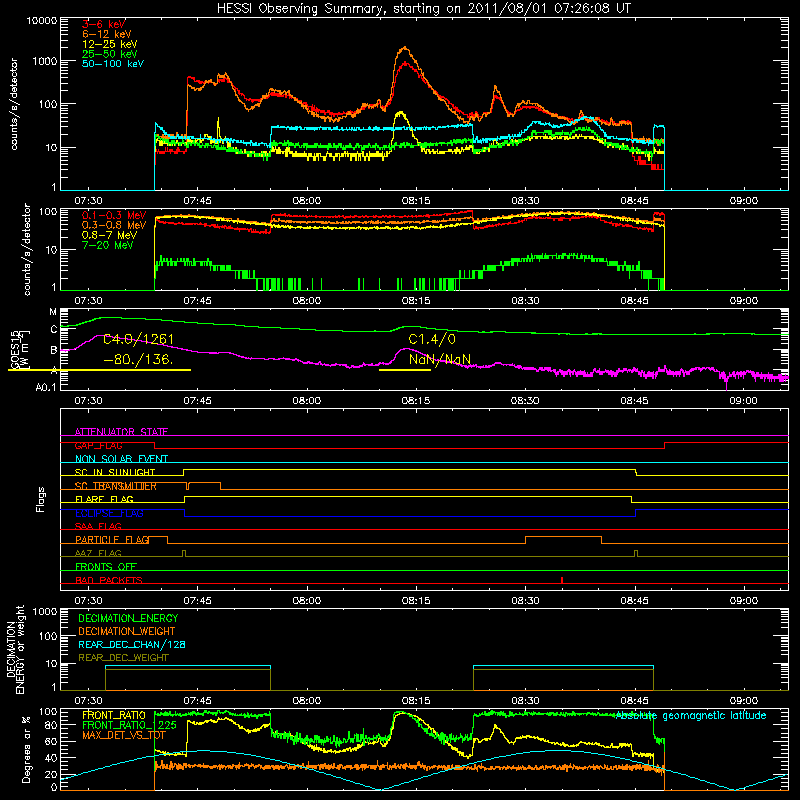Select the 6-12 keV legend label

point(107,34)
